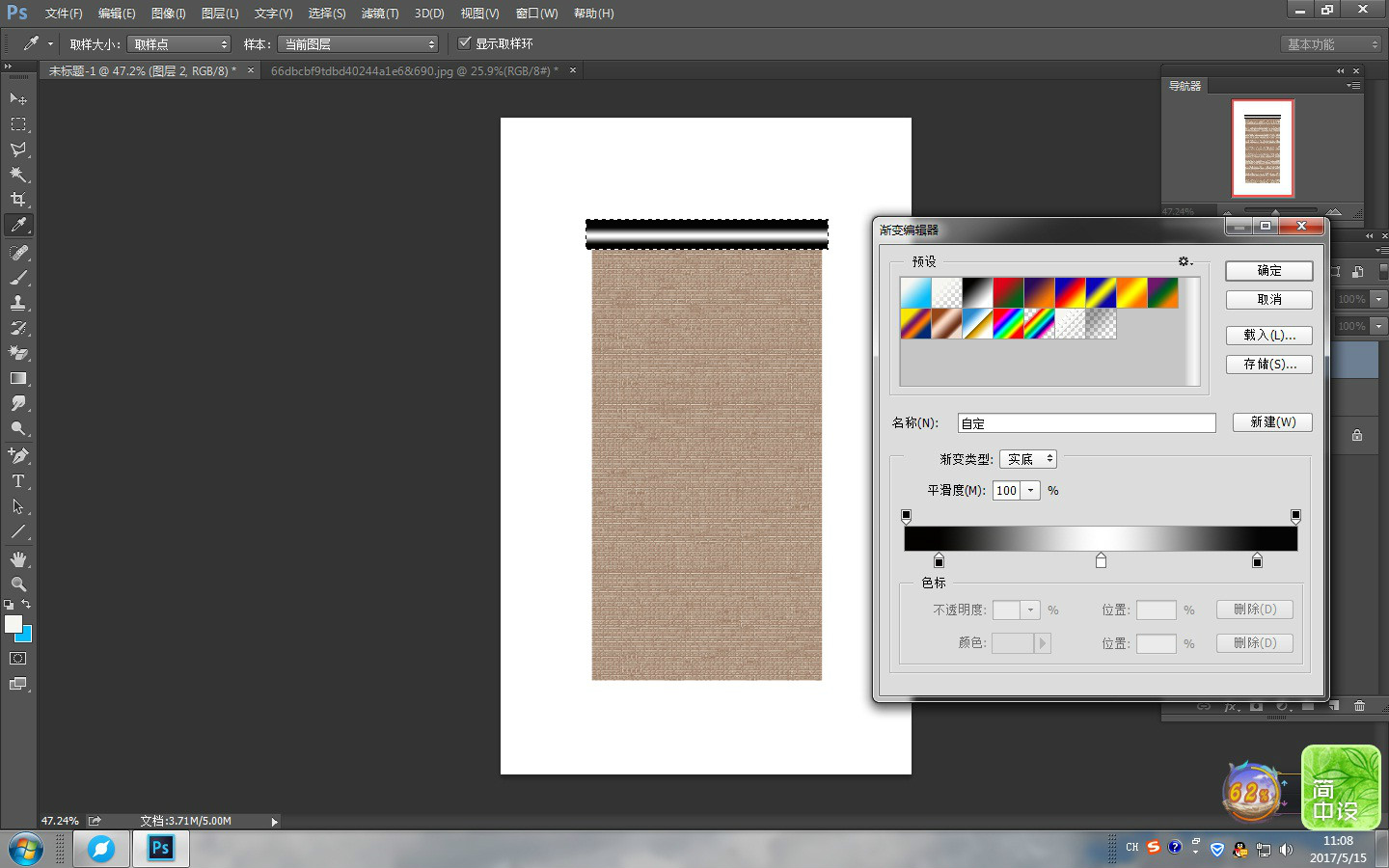Image resolution: width=1389 pixels, height=868 pixels.
Task: Click volume icon in system tray
Action: [1286, 850]
